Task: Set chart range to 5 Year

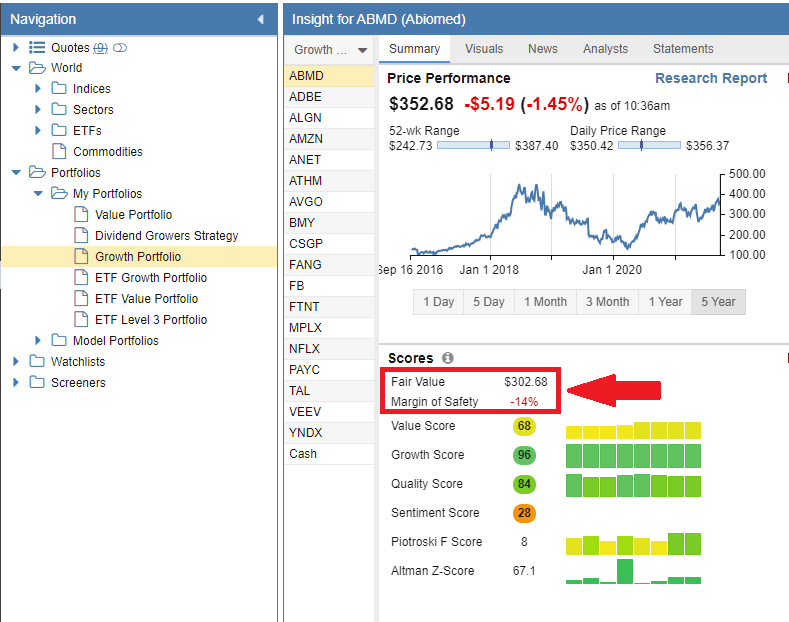Action: coord(718,302)
